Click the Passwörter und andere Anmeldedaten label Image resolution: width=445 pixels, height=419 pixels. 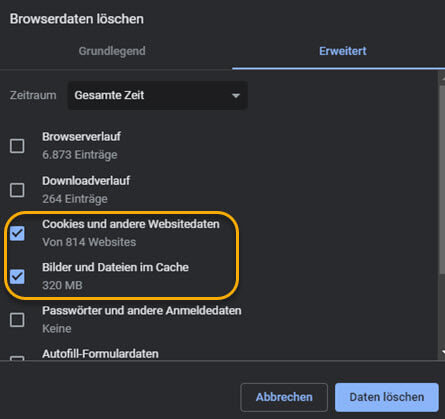[x=142, y=311]
